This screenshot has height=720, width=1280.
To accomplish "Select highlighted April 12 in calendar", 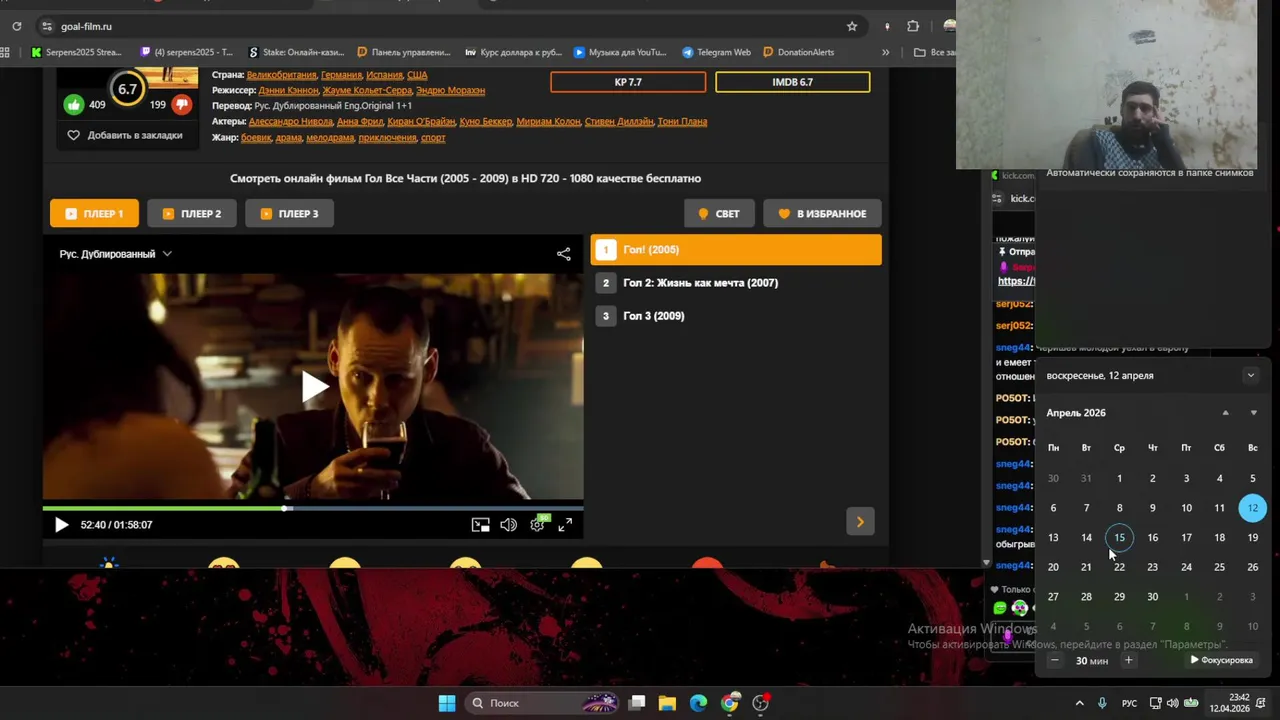I will [1252, 508].
